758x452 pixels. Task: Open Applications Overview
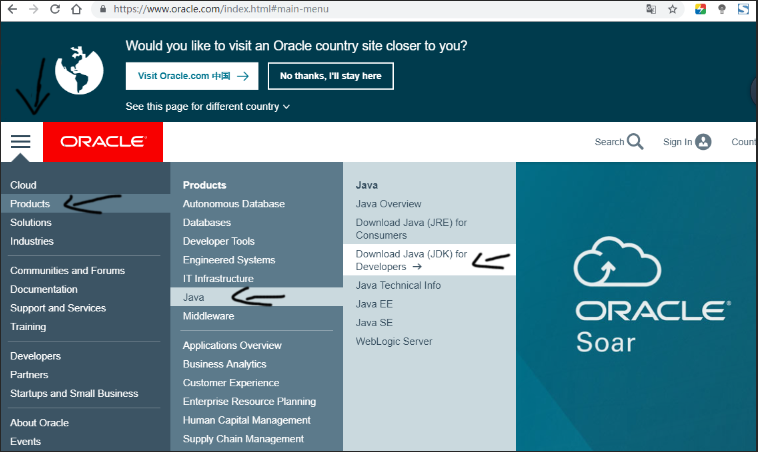[232, 345]
